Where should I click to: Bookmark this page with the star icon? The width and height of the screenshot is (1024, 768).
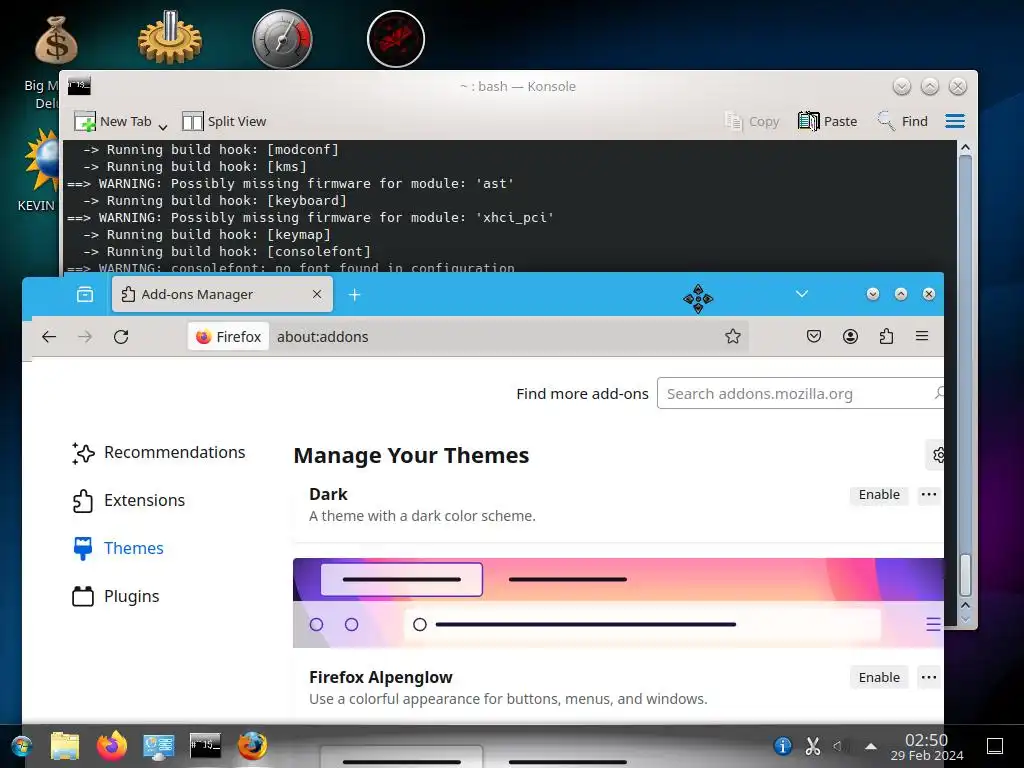click(x=733, y=336)
